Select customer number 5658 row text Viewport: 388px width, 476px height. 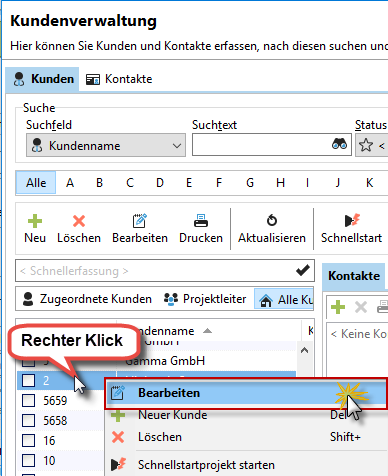pyautogui.click(x=55, y=420)
